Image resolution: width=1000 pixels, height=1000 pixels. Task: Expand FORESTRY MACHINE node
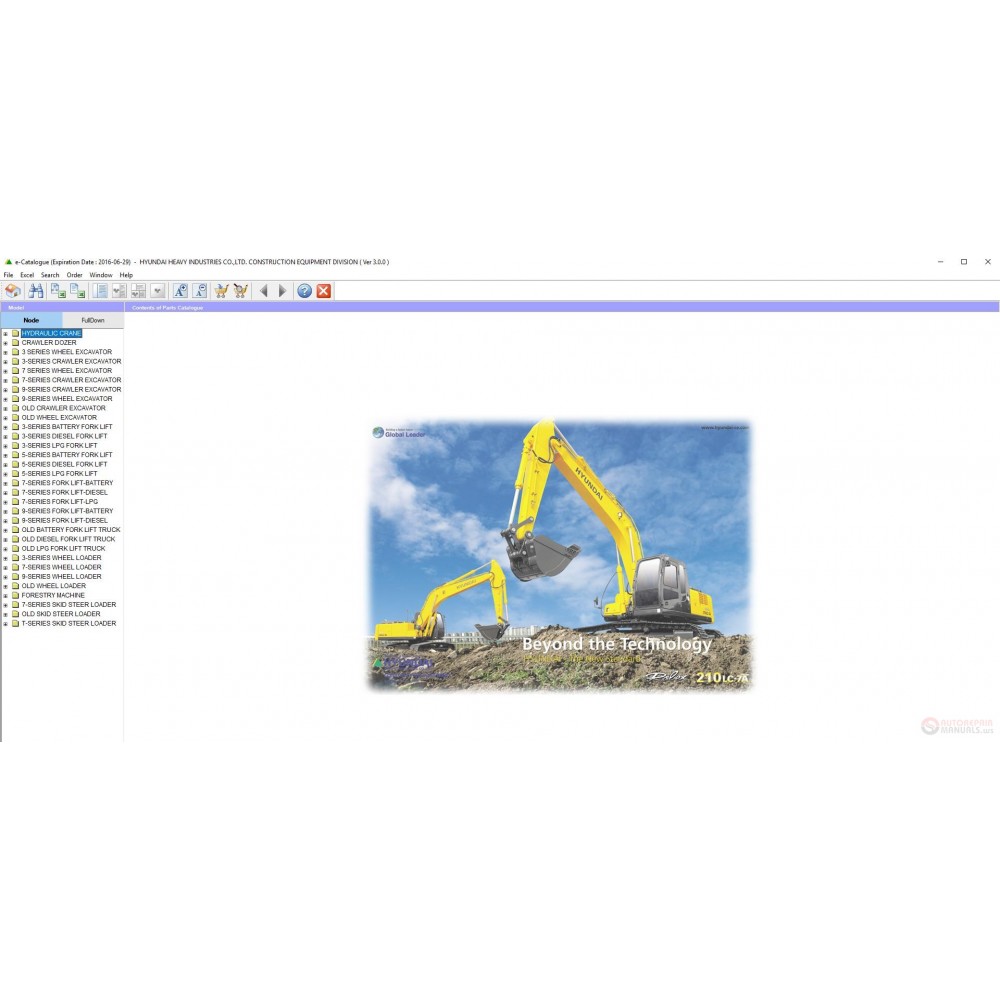(x=6, y=596)
